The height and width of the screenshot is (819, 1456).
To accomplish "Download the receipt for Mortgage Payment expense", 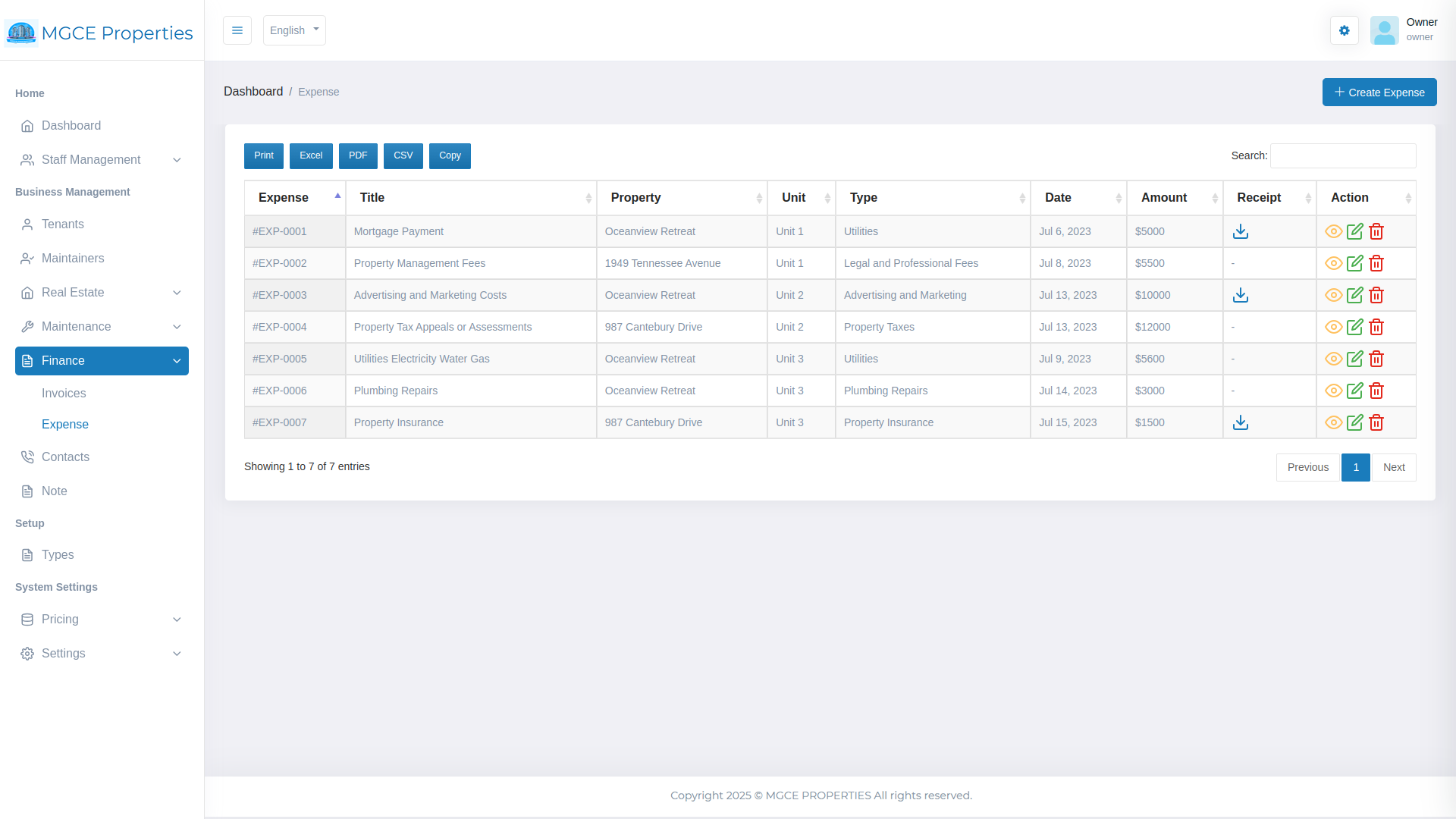I will point(1241,231).
